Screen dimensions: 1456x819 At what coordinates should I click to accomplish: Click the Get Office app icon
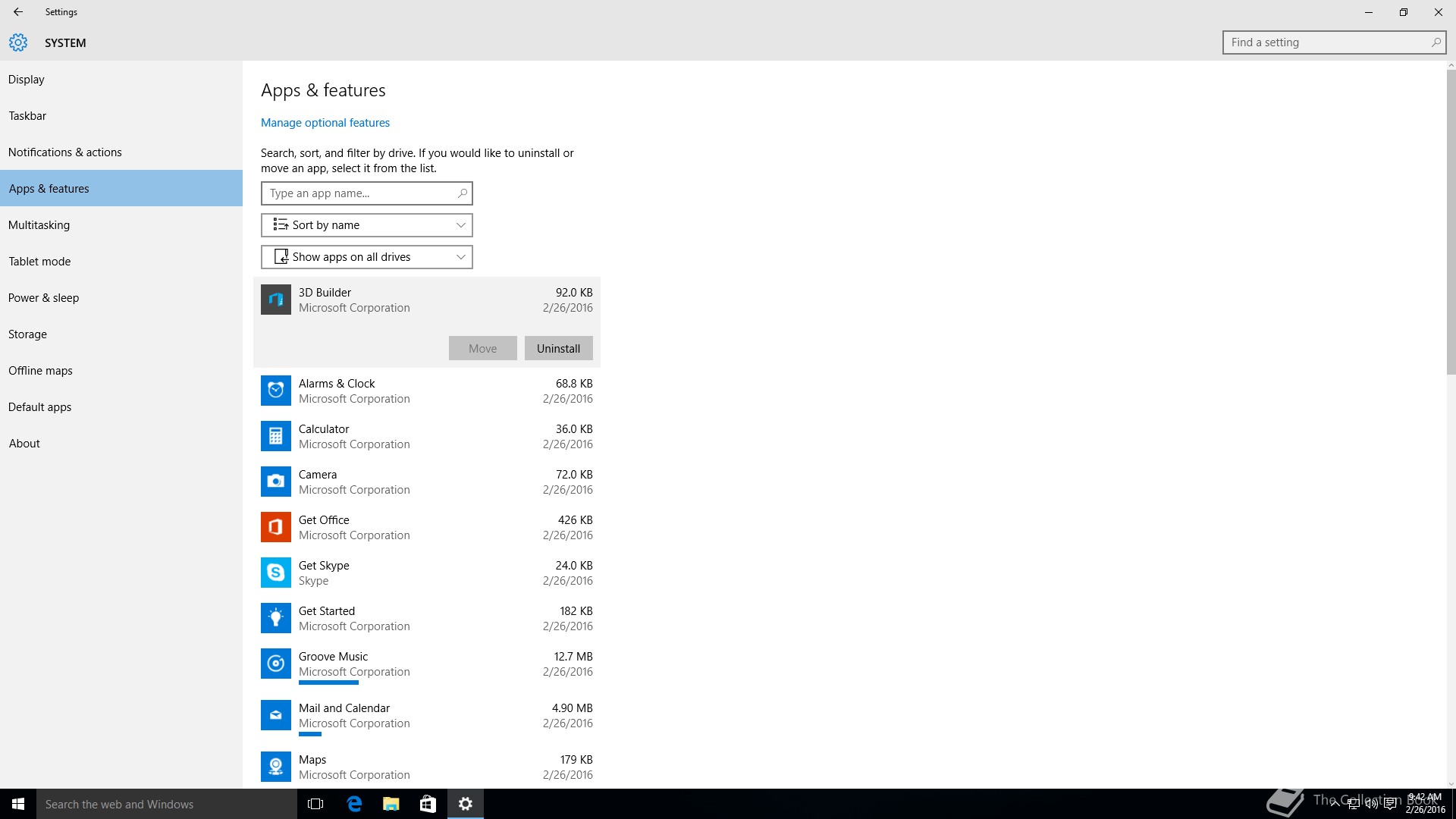(x=276, y=527)
